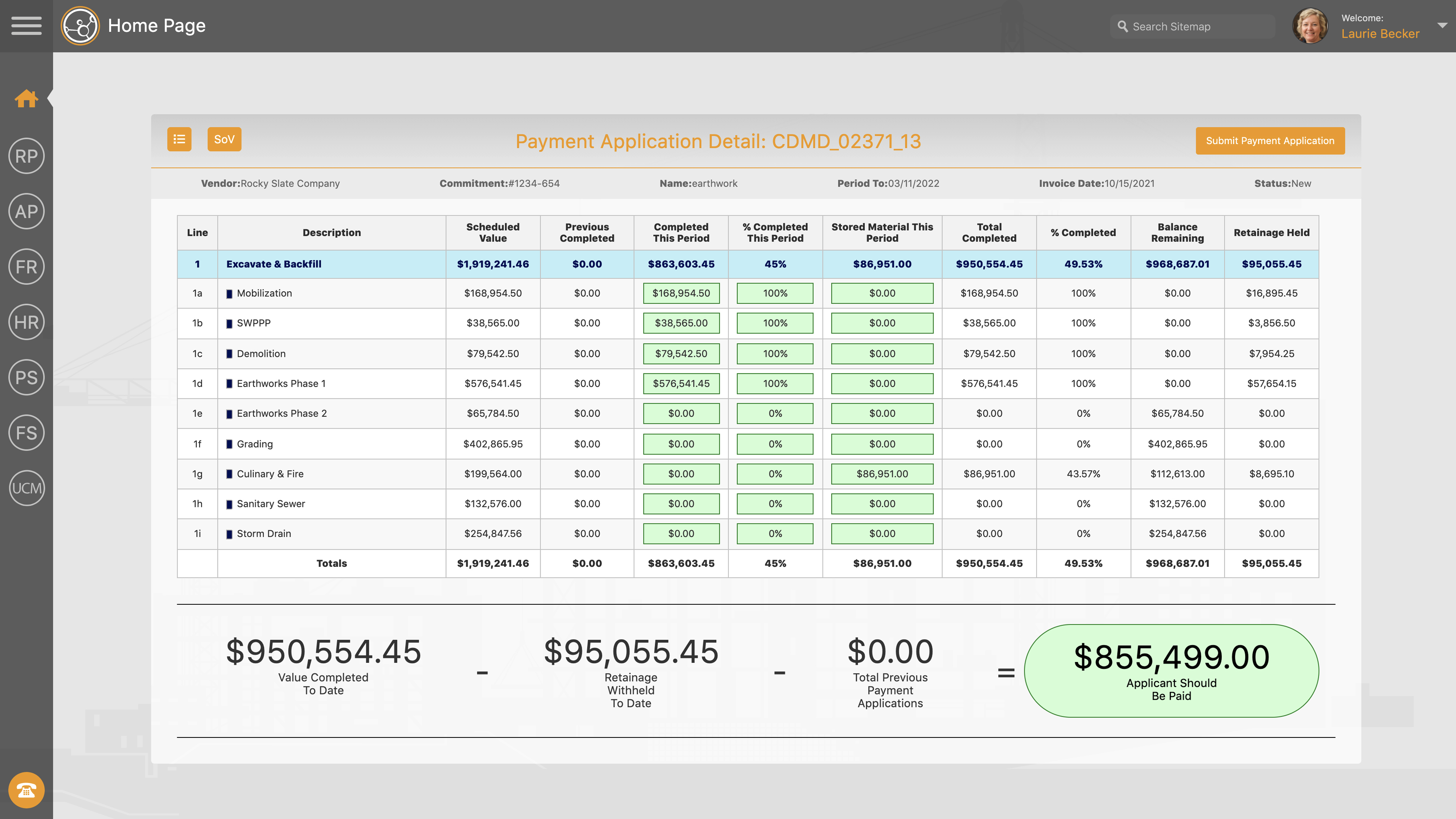This screenshot has height=819, width=1456.
Task: Open the list view icon near SoV
Action: click(179, 138)
